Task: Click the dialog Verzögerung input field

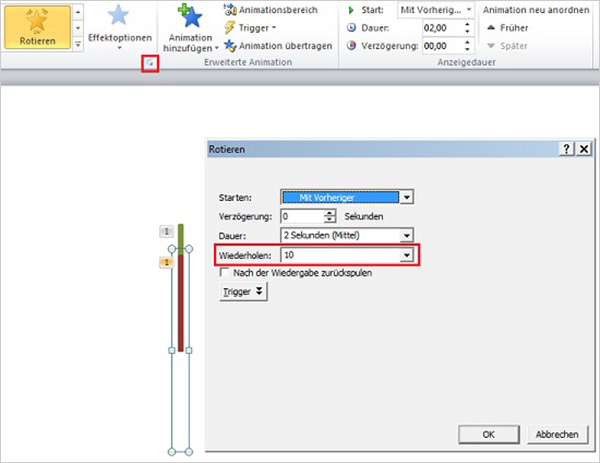Action: [x=302, y=217]
